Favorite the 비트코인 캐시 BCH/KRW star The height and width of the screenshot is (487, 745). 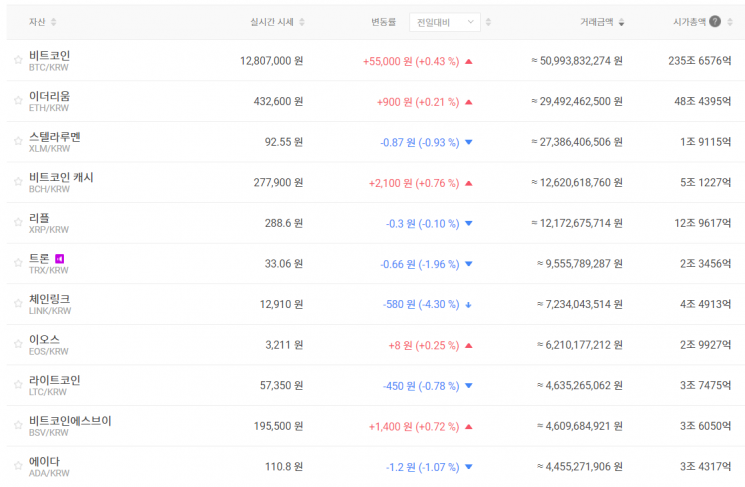(18, 181)
